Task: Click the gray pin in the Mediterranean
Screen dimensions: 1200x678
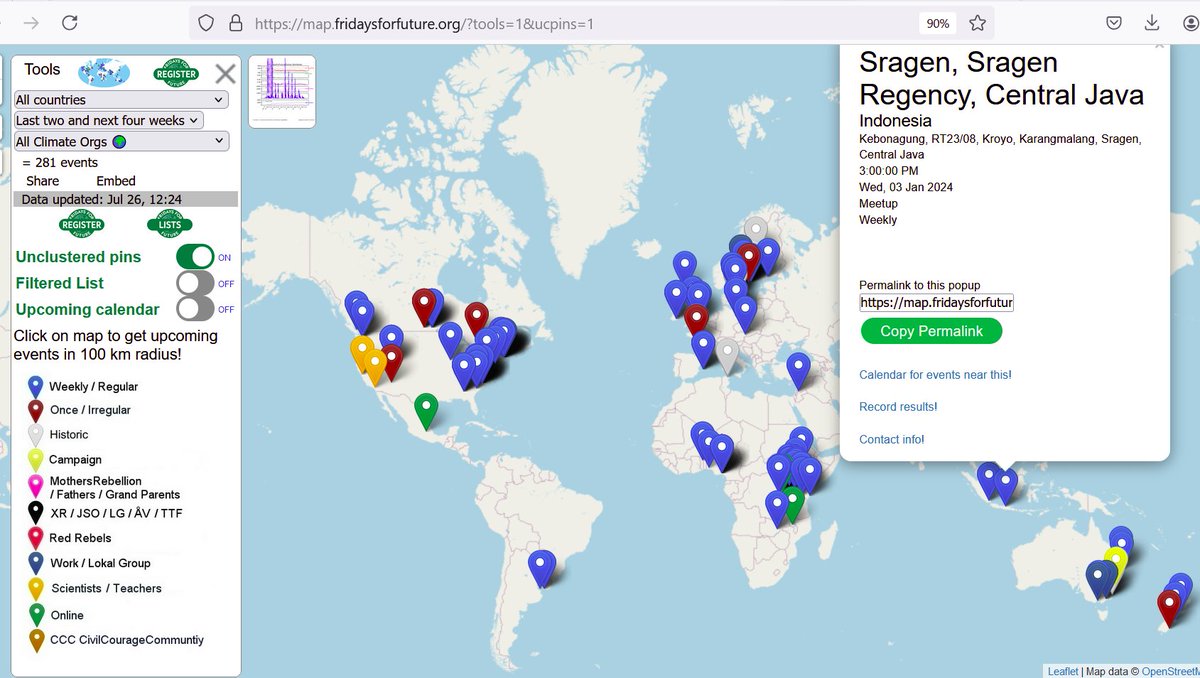Action: (728, 355)
